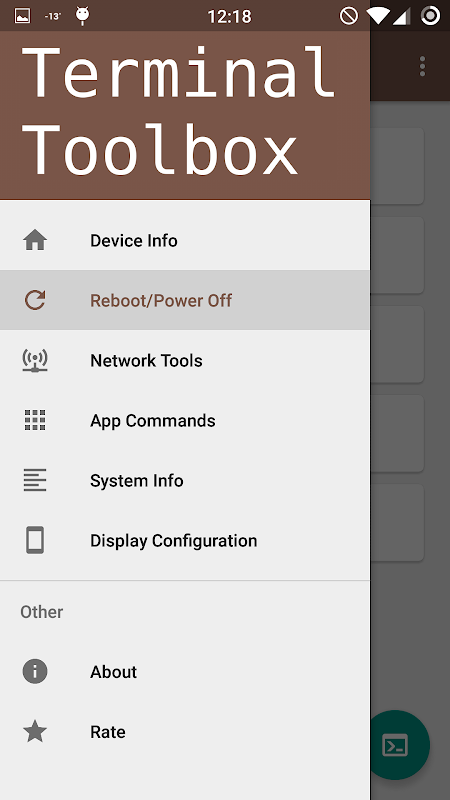This screenshot has width=450, height=800.
Task: Select Rate to review the app
Action: click(185, 731)
